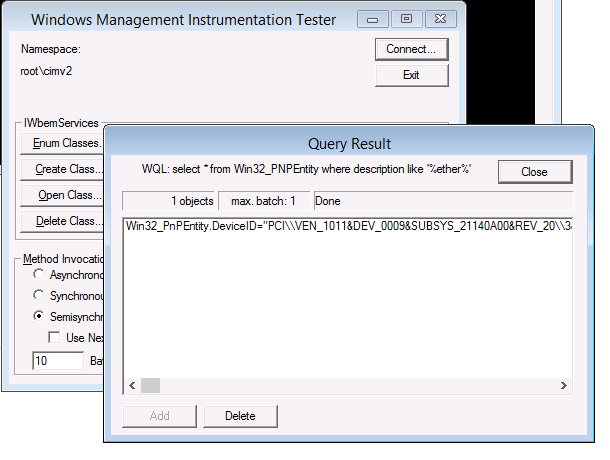Select the Semisynchronous radio option
This screenshot has height=460, width=610.
coord(38,316)
